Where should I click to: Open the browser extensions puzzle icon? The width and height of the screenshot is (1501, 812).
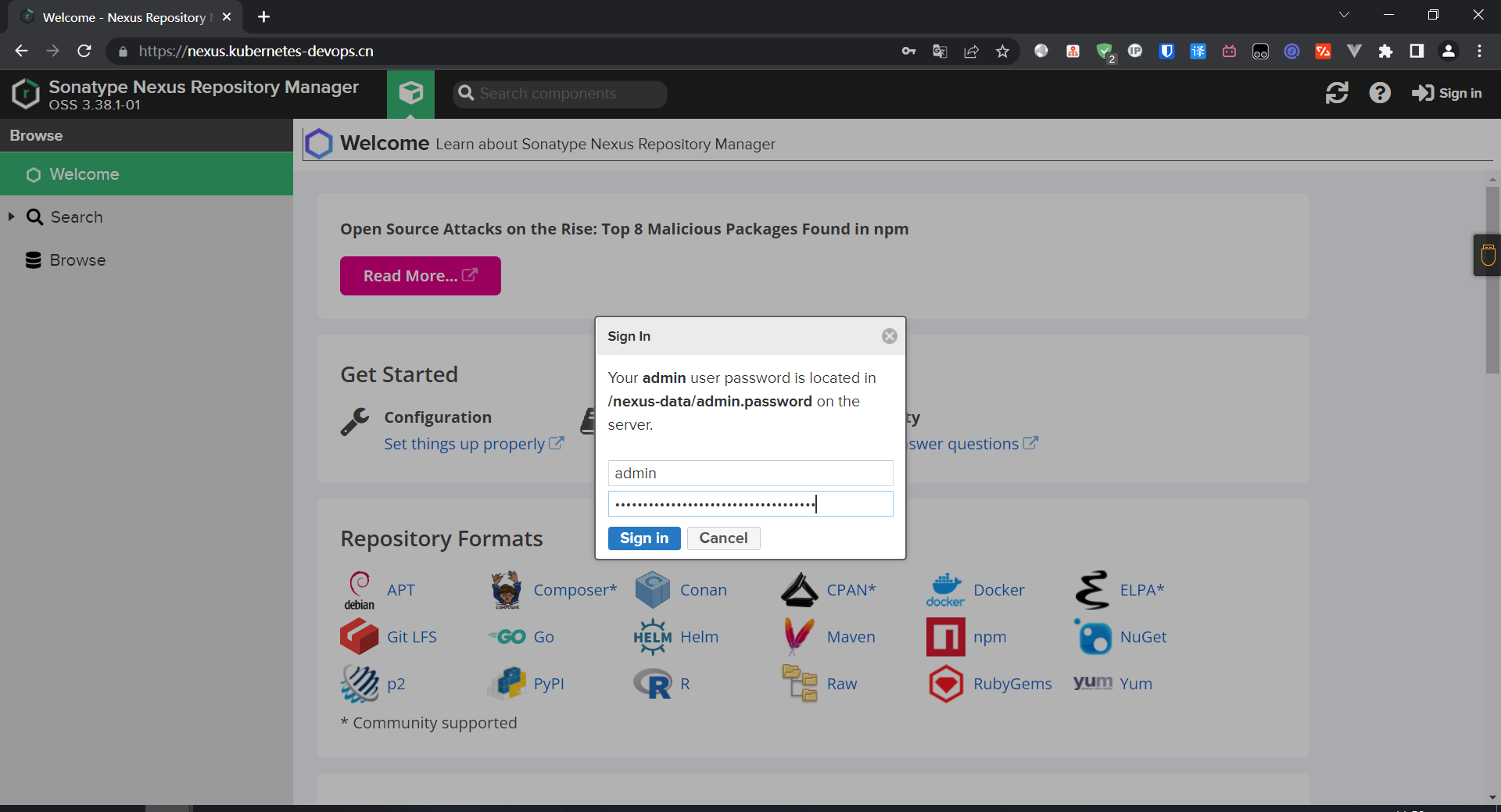pos(1385,51)
